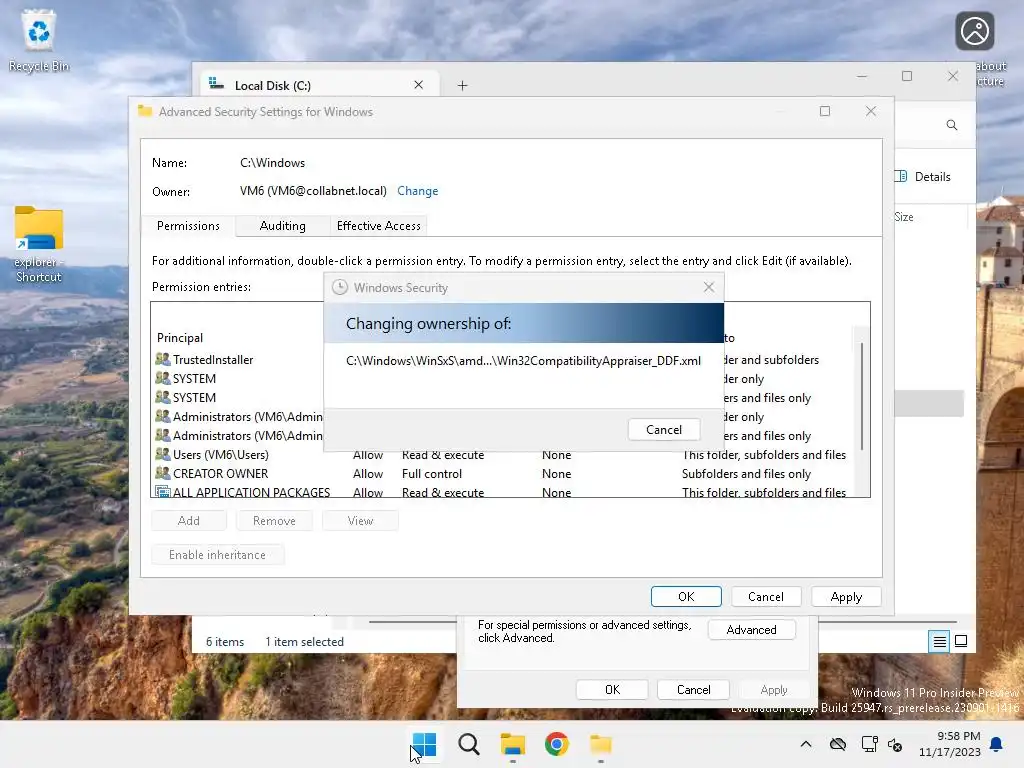Image resolution: width=1024 pixels, height=768 pixels.
Task: Click the permission entries vertical scrollbar
Action: pos(862,396)
